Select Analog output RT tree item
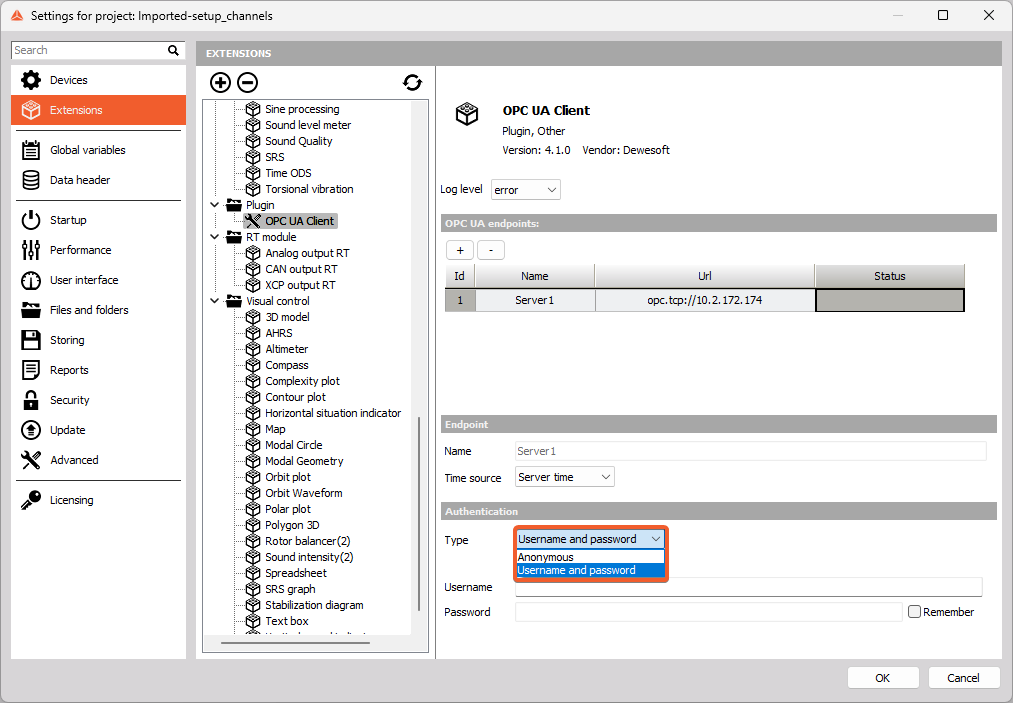This screenshot has height=703, width=1013. click(307, 253)
